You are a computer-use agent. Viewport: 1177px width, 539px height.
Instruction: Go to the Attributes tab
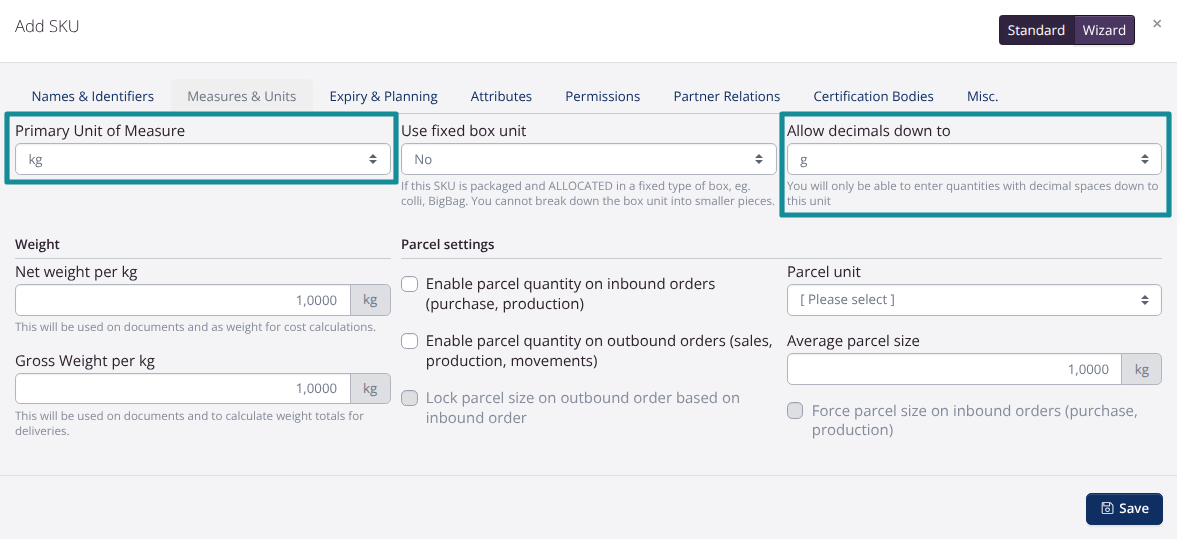point(501,97)
